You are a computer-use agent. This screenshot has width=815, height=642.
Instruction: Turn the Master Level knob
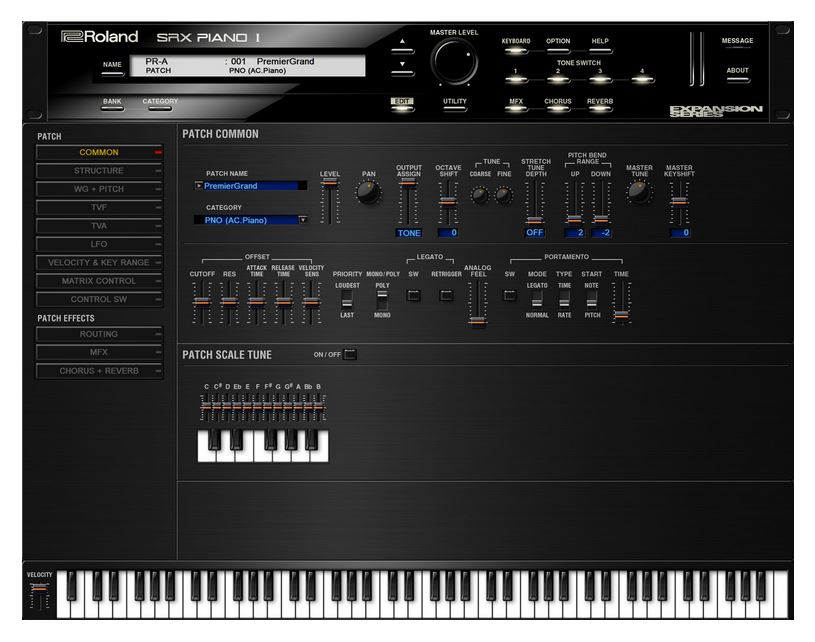click(454, 62)
